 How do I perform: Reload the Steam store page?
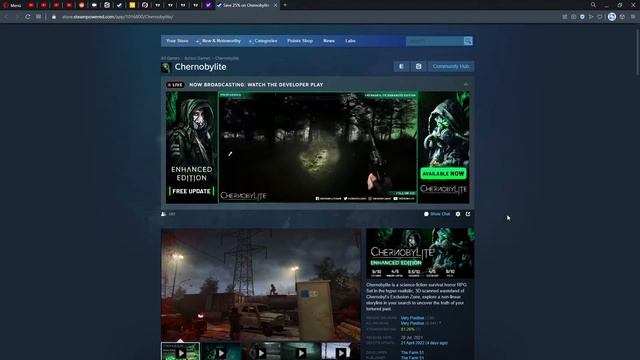coord(28,17)
